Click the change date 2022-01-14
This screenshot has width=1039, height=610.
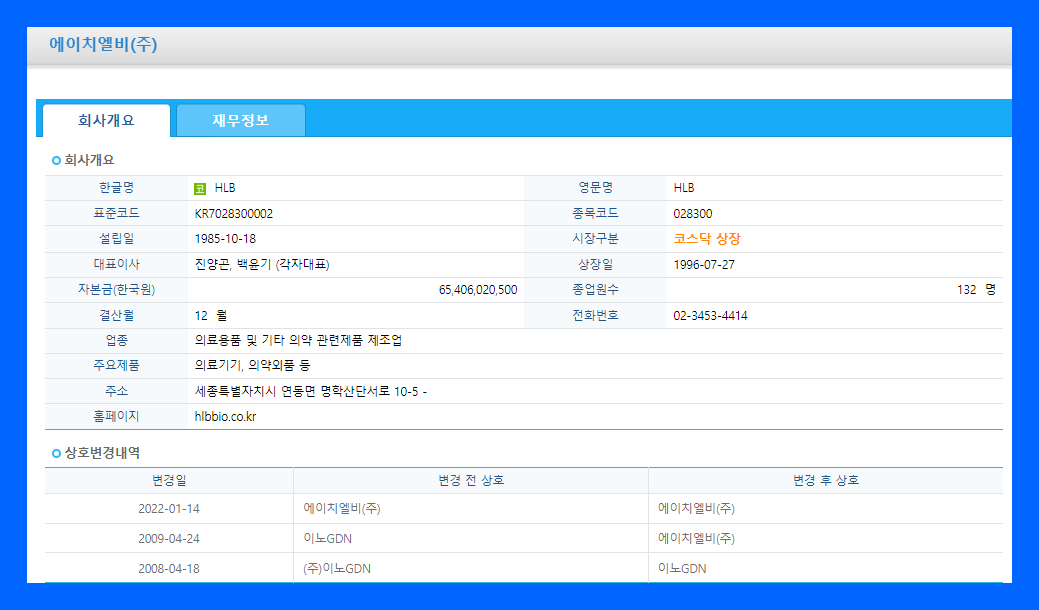[x=169, y=509]
